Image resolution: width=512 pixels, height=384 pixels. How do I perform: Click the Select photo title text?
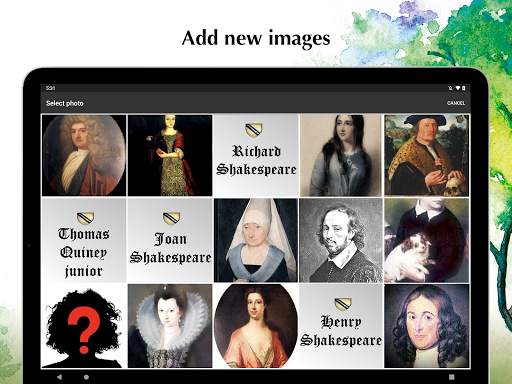(65, 103)
